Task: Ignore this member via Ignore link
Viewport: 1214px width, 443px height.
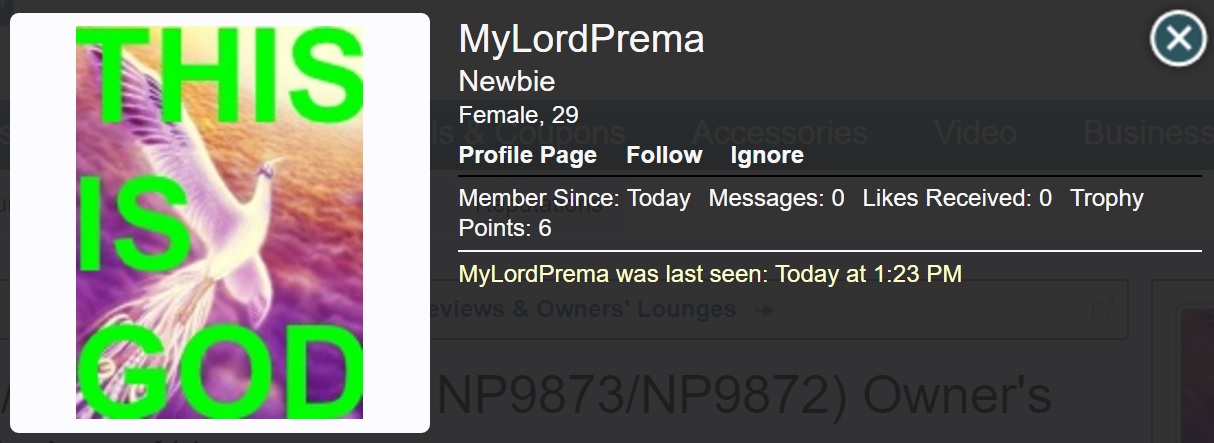Action: pos(767,155)
